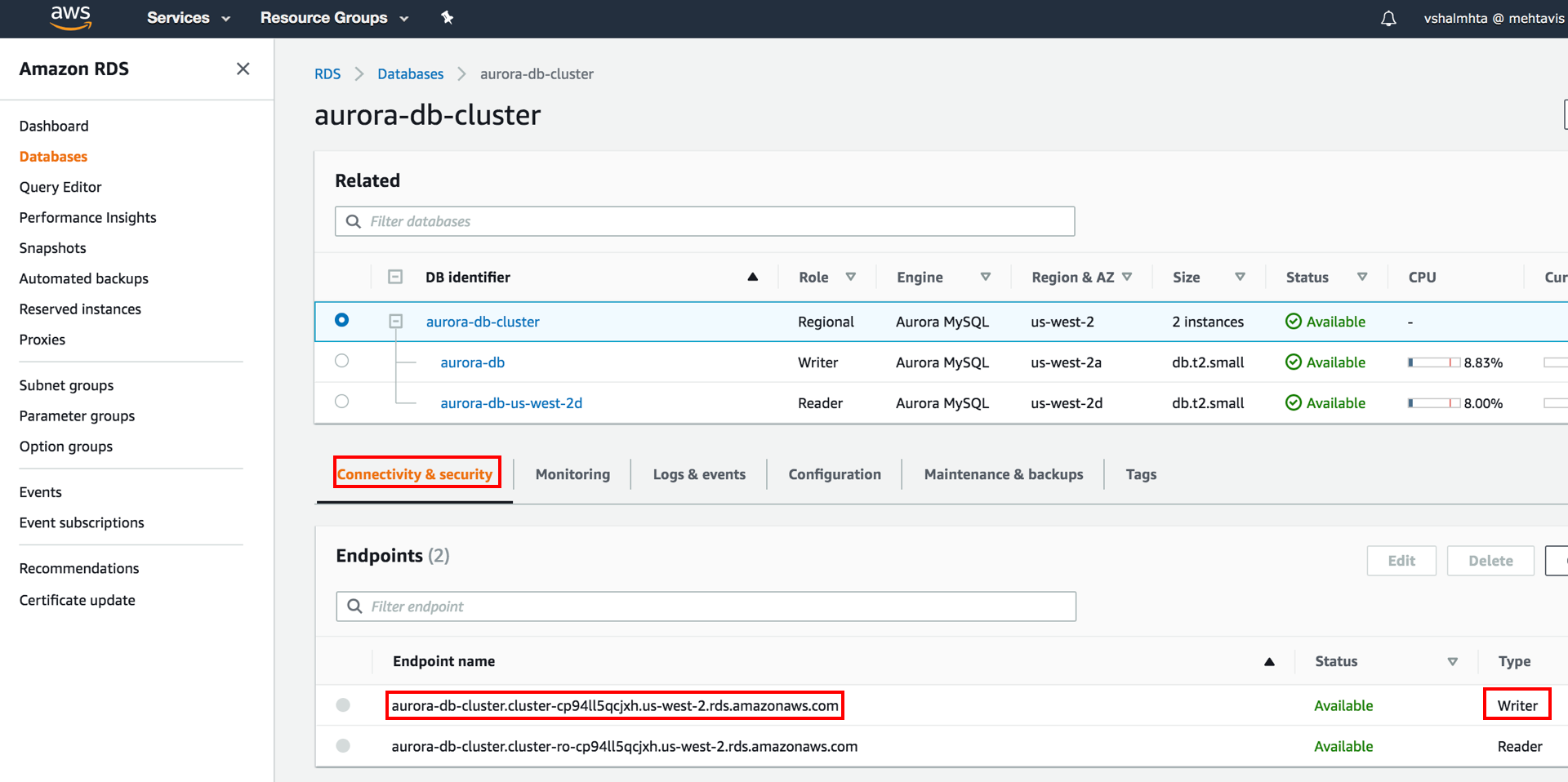Click Available status icon for aurora-db writer
The height and width of the screenshot is (782, 1568).
(x=1294, y=362)
